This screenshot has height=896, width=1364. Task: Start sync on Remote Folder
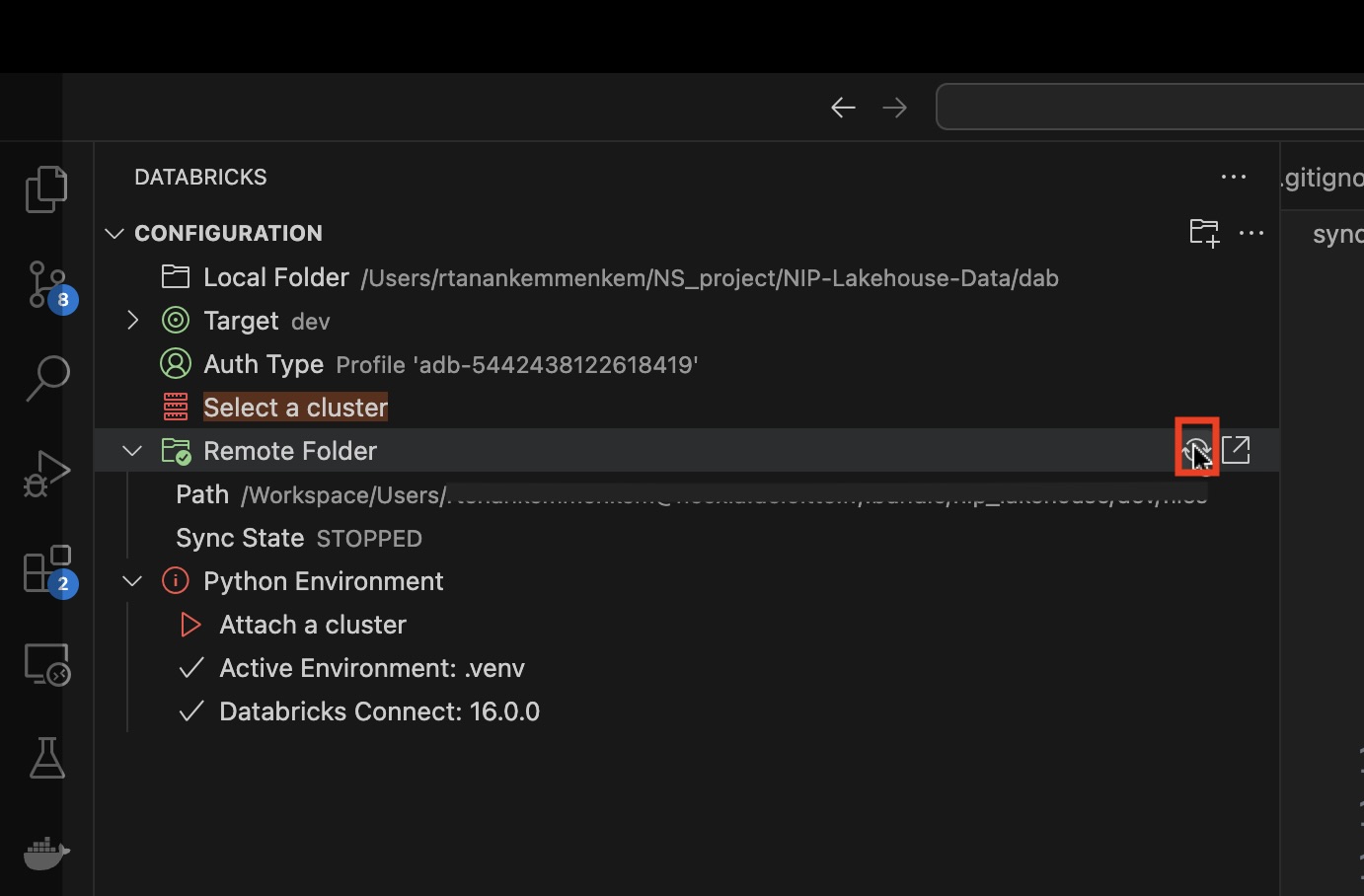(1196, 450)
